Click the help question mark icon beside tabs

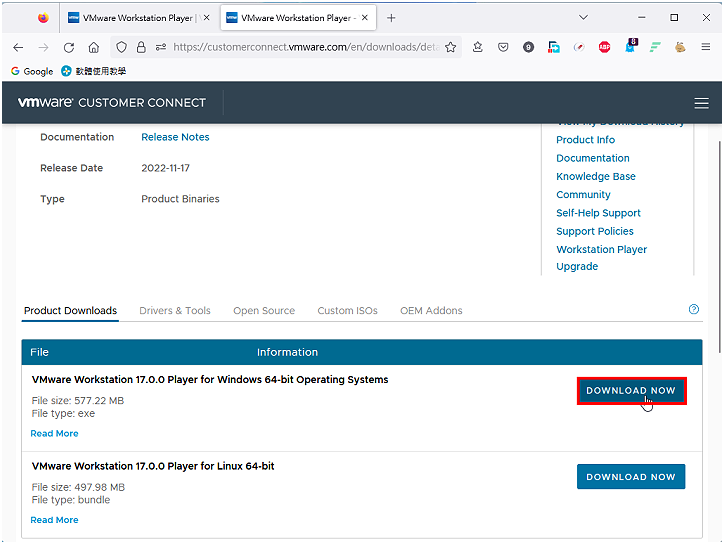pos(694,309)
